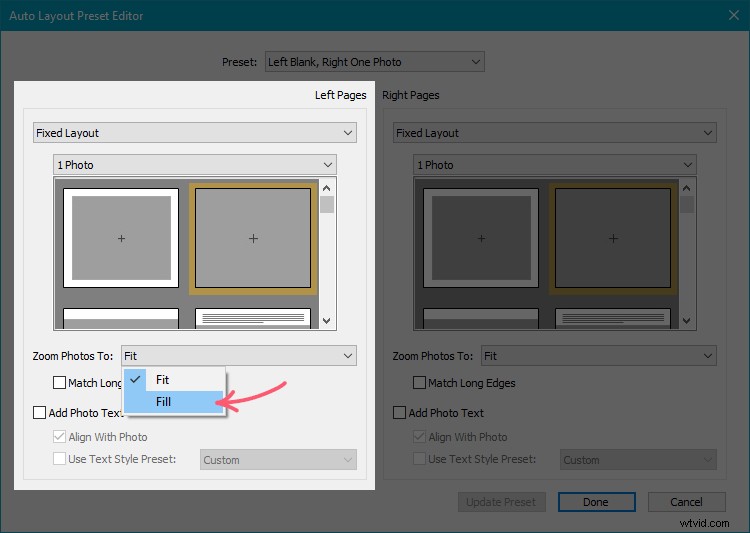Click the Right Pages heading
The width and height of the screenshot is (750, 533).
click(x=410, y=95)
